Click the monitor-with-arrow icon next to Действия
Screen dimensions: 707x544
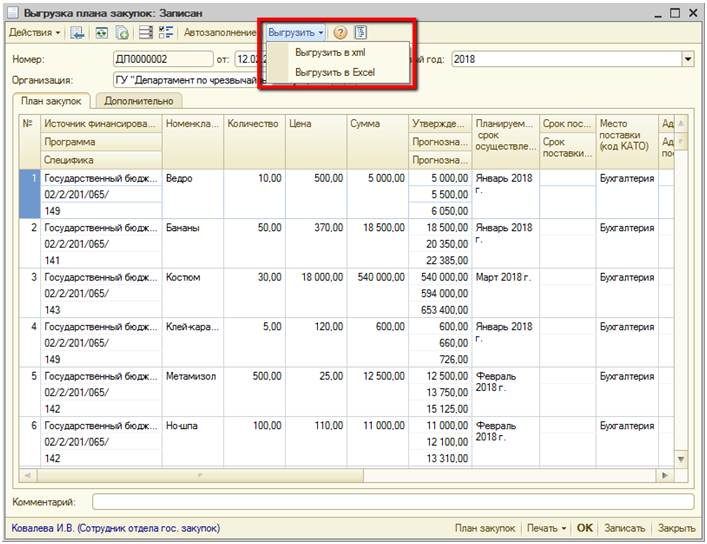76,33
